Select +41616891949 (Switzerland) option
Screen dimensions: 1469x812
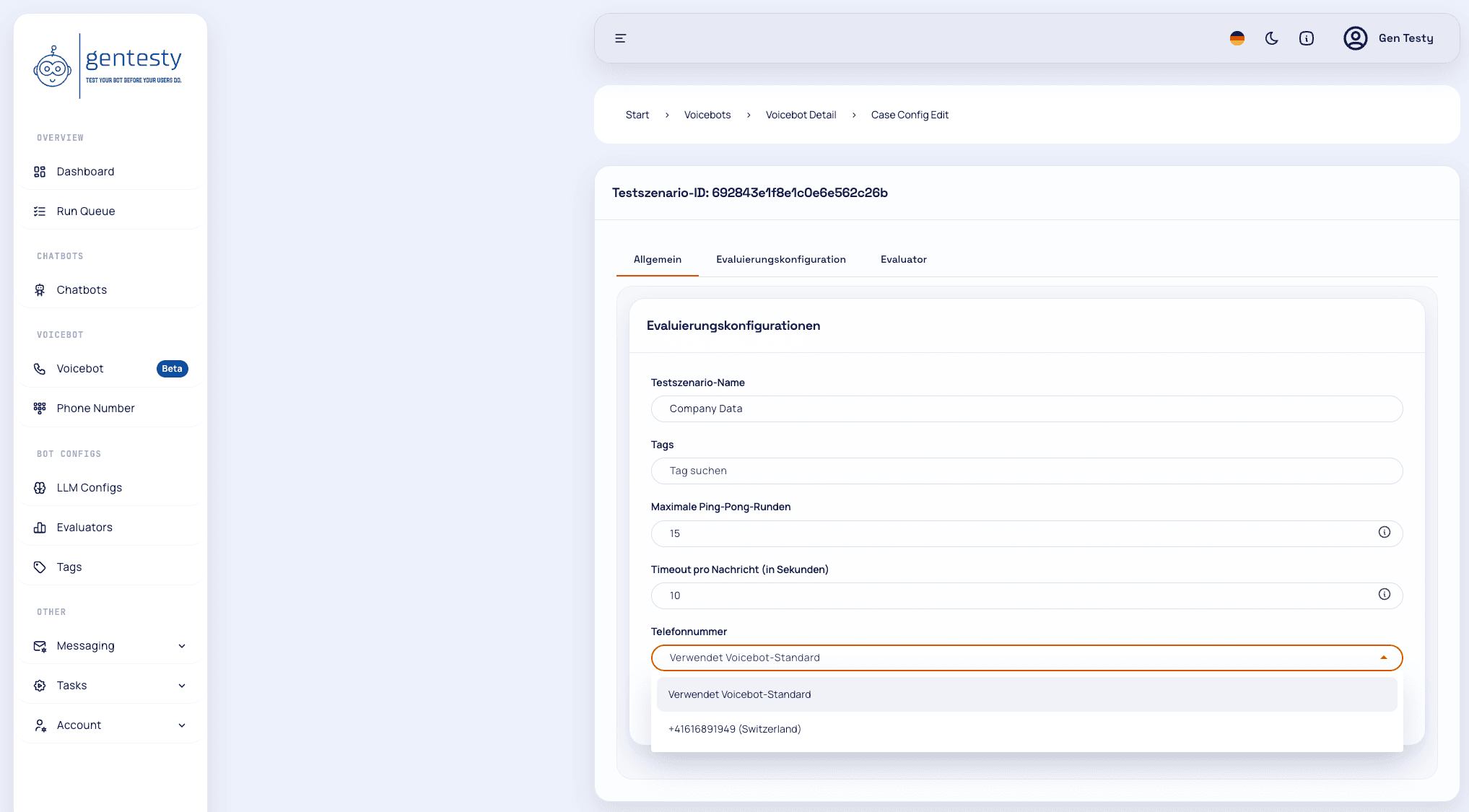click(x=734, y=729)
